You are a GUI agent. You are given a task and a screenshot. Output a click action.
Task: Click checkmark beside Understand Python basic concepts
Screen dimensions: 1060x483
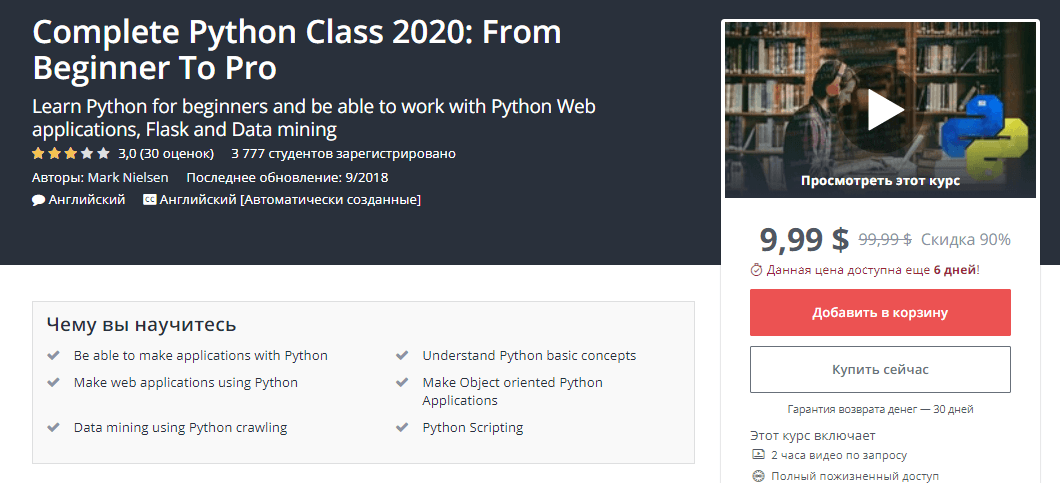402,355
